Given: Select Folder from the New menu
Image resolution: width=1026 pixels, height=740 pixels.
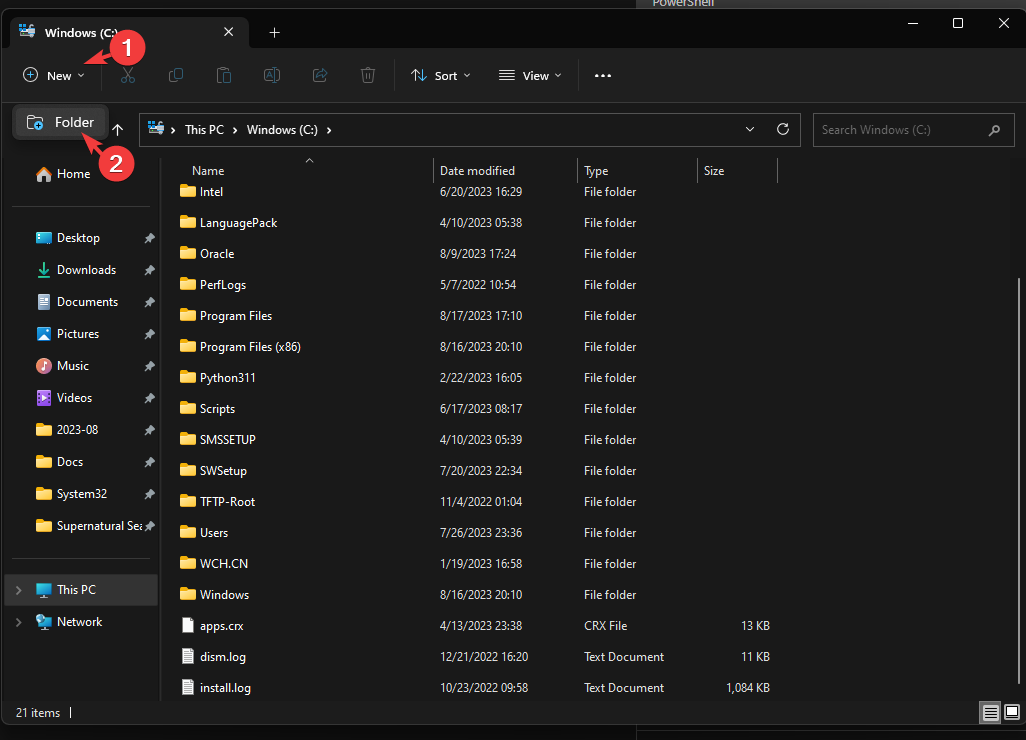Looking at the screenshot, I should pyautogui.click(x=61, y=122).
